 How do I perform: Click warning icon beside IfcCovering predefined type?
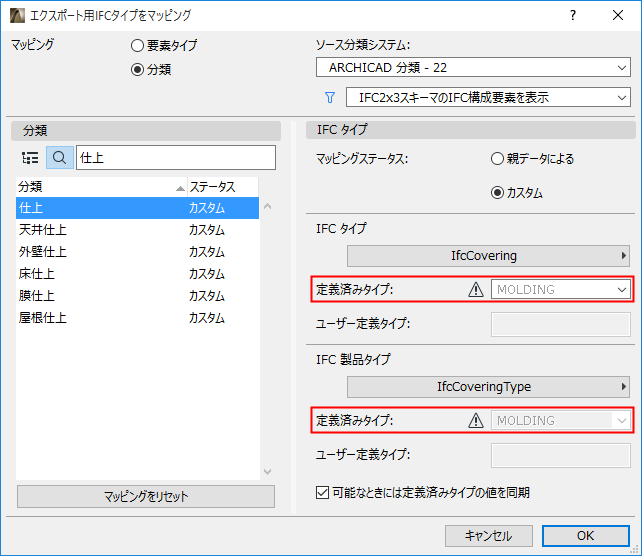point(476,289)
